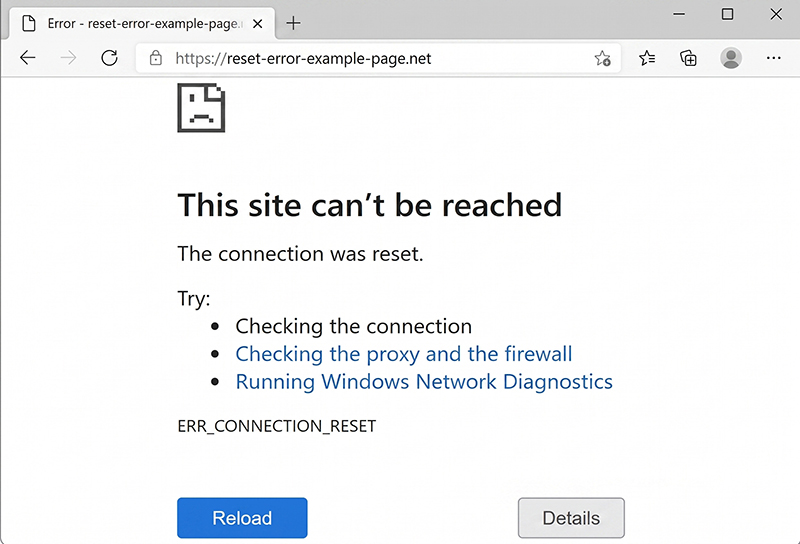Click the sad page error icon

coord(201,107)
